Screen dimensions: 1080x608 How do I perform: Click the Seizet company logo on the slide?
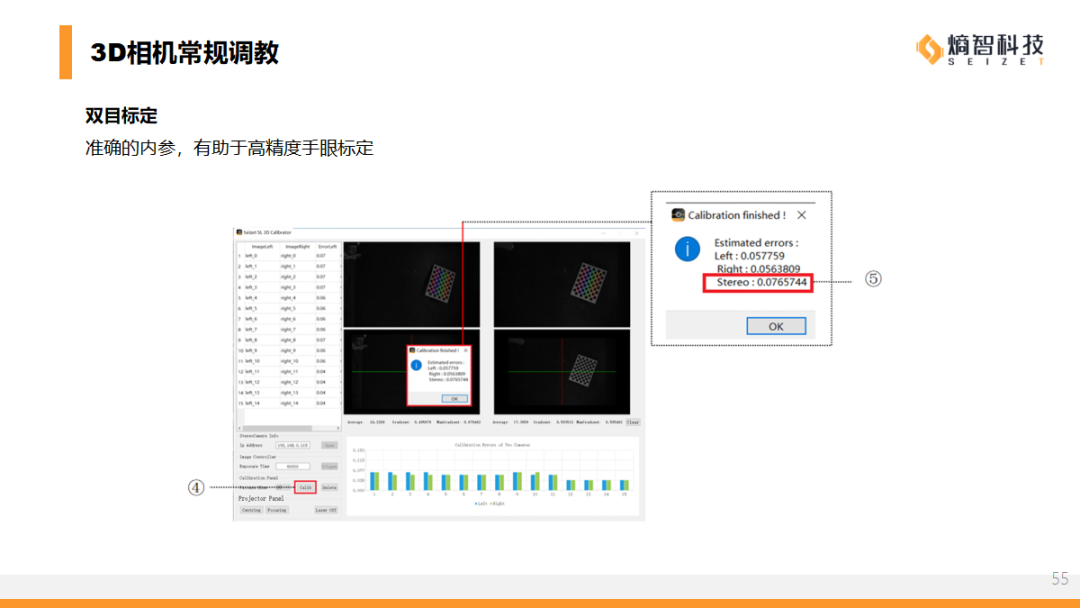(x=980, y=50)
